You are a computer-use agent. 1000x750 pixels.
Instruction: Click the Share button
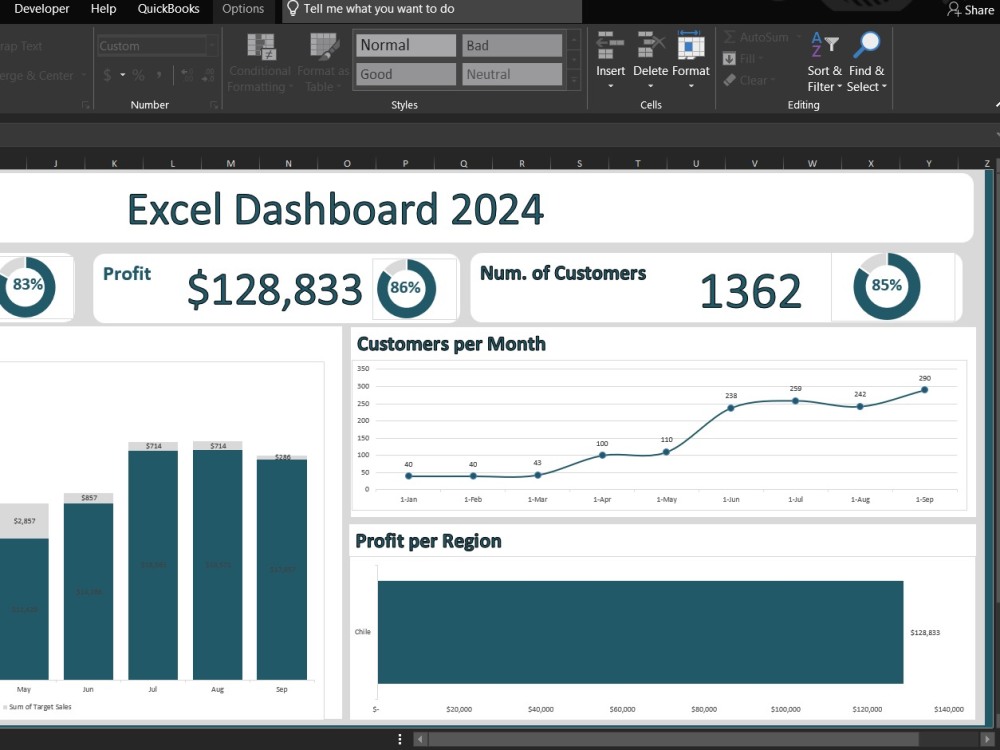tap(969, 9)
